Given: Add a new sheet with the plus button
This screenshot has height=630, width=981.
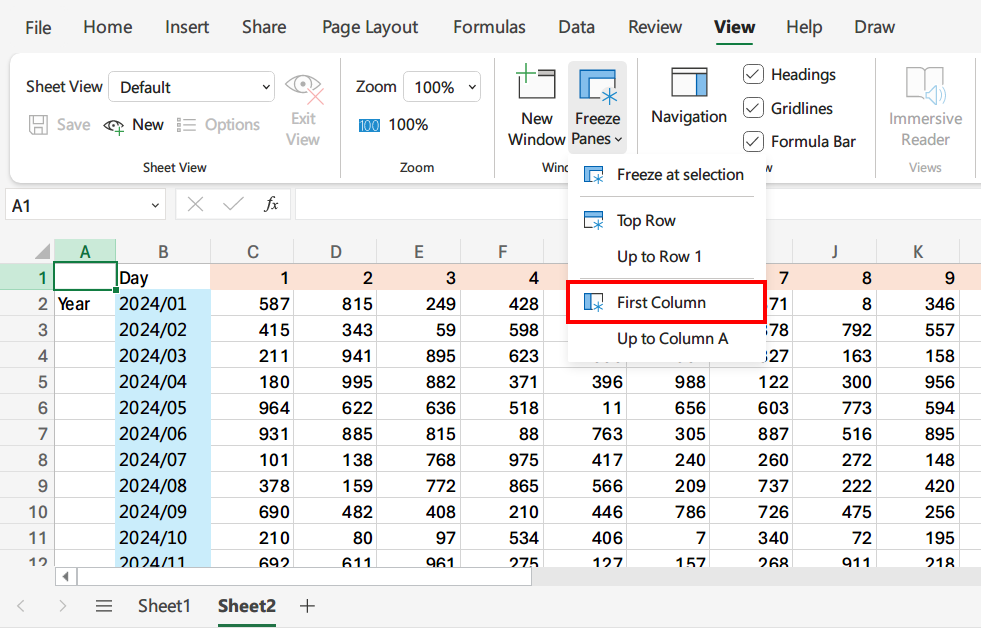Looking at the screenshot, I should [x=307, y=606].
